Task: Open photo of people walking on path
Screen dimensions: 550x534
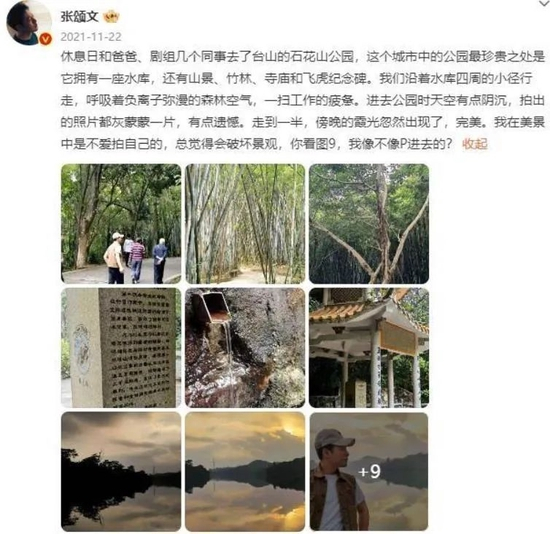Action: click(x=121, y=224)
